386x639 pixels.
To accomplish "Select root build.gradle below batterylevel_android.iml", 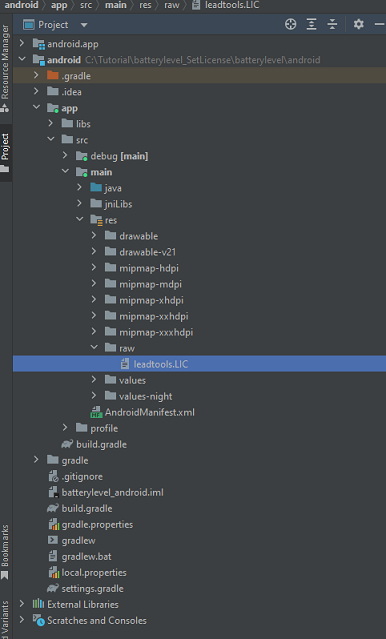I will pos(199,508).
